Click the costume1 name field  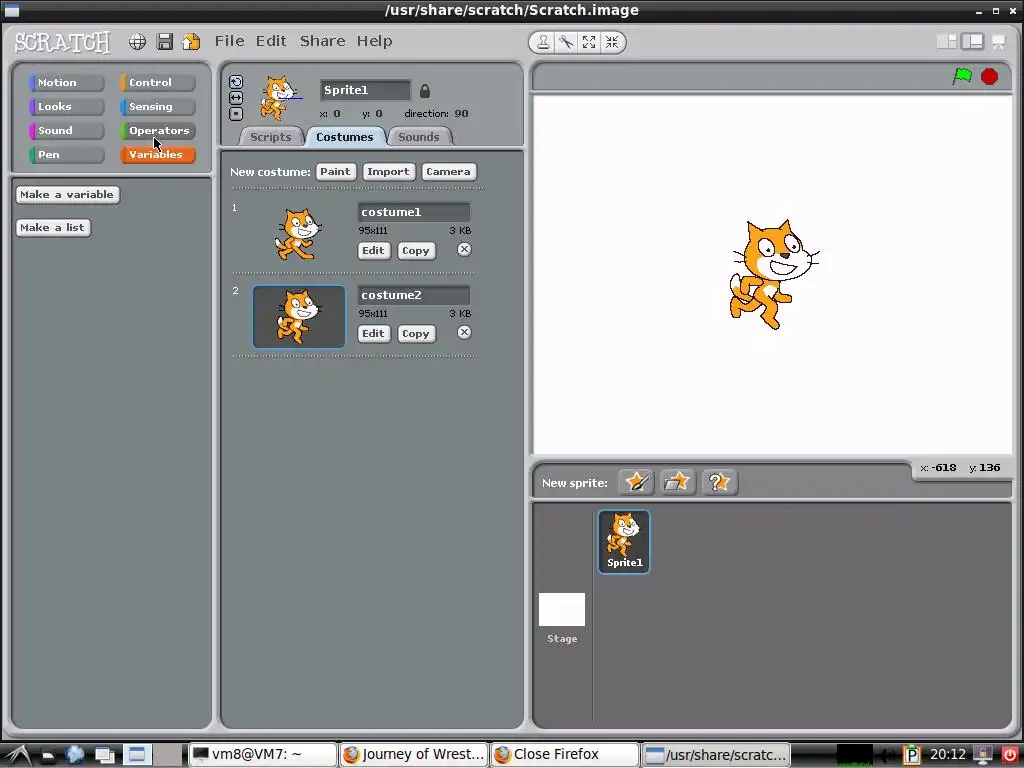click(414, 212)
